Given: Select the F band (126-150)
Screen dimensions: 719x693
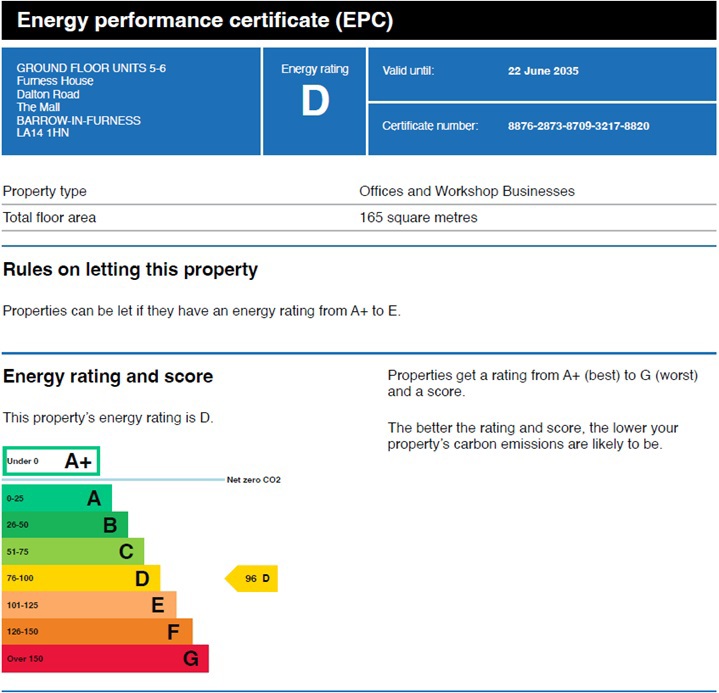Looking at the screenshot, I should [97, 632].
